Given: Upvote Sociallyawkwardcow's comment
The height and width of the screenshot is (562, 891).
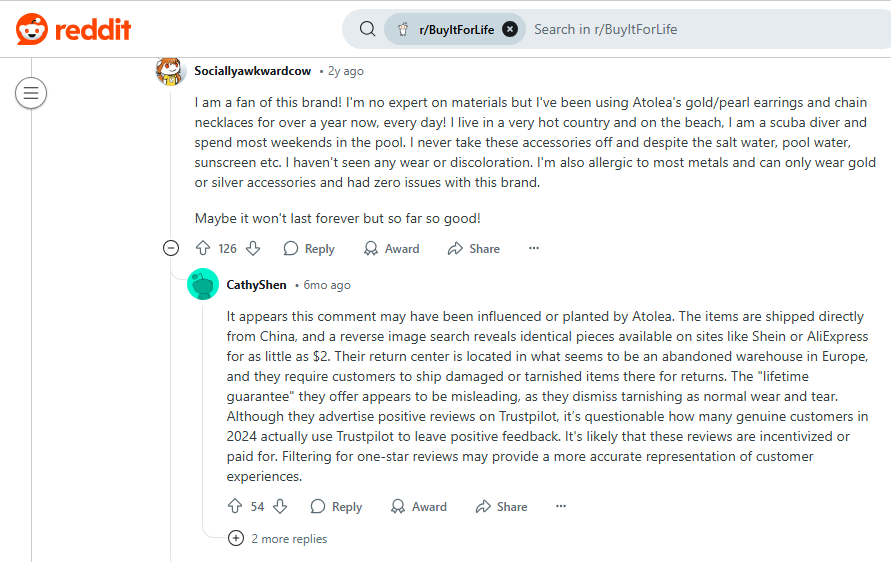Looking at the screenshot, I should (203, 248).
